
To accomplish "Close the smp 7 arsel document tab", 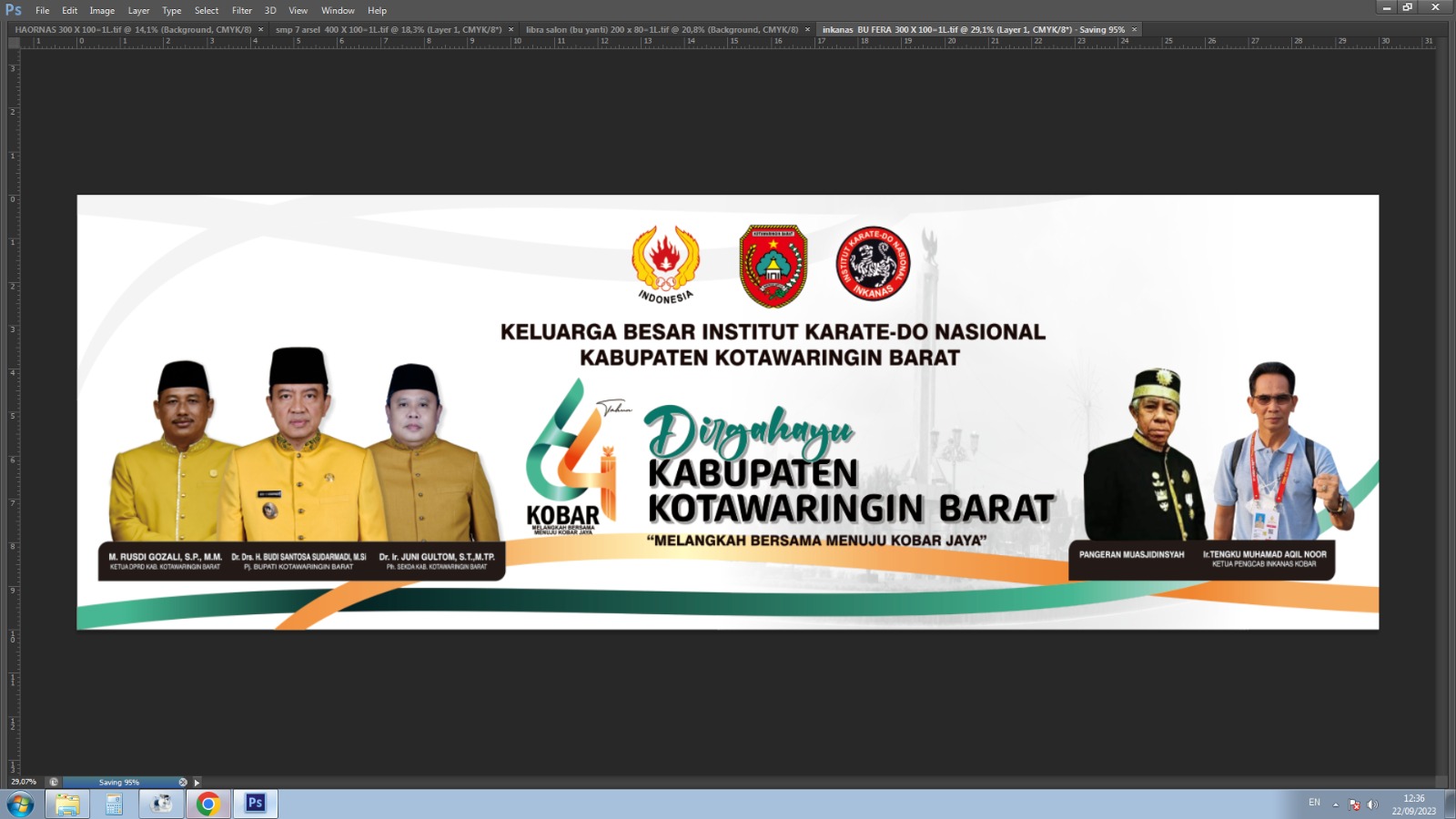I will click(511, 30).
